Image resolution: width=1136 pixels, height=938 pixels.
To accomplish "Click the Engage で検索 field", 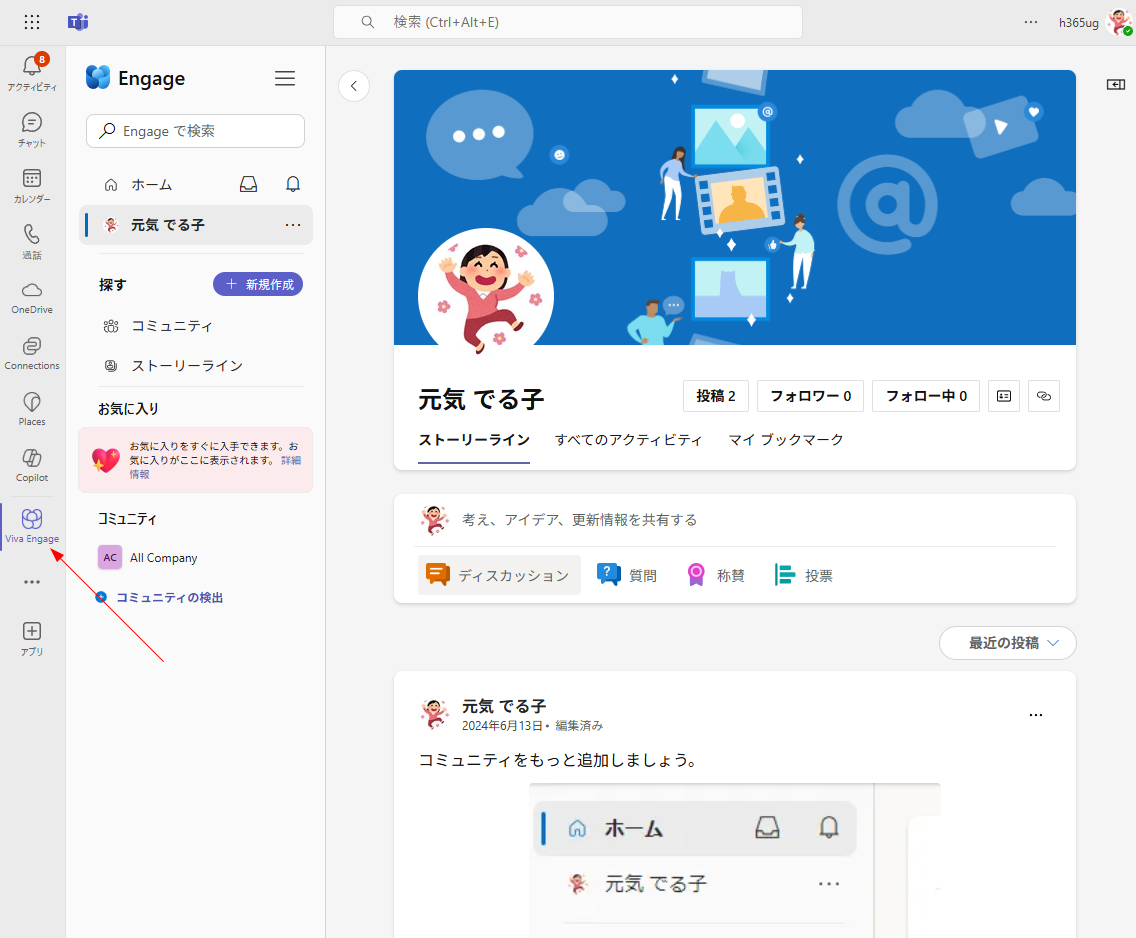I will 195,131.
